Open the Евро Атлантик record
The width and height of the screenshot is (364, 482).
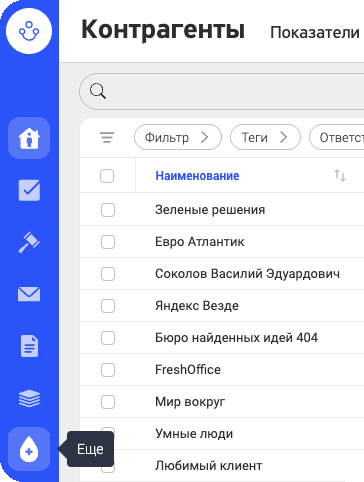coord(200,242)
